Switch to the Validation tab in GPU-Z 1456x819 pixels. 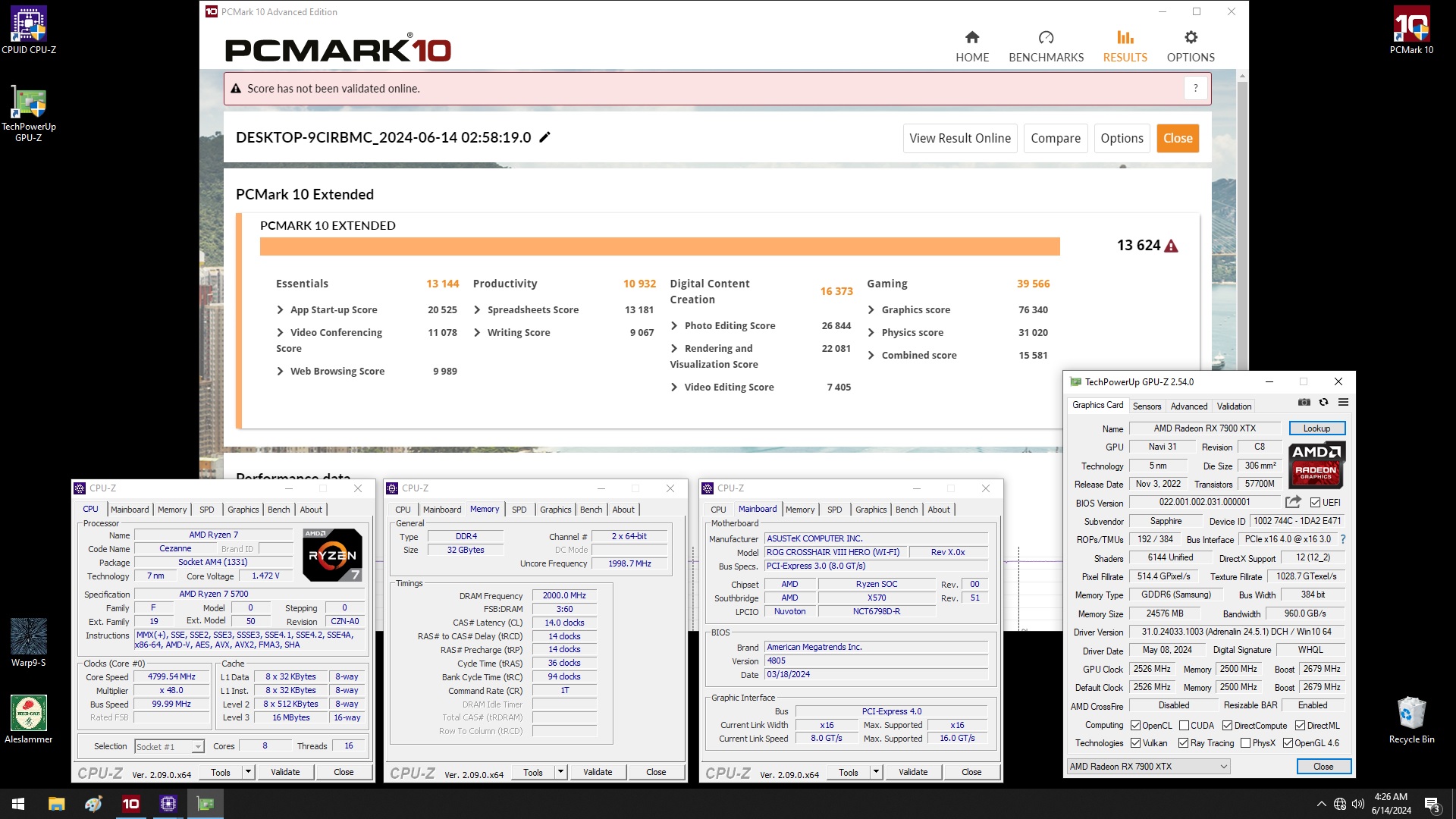[x=1234, y=406]
